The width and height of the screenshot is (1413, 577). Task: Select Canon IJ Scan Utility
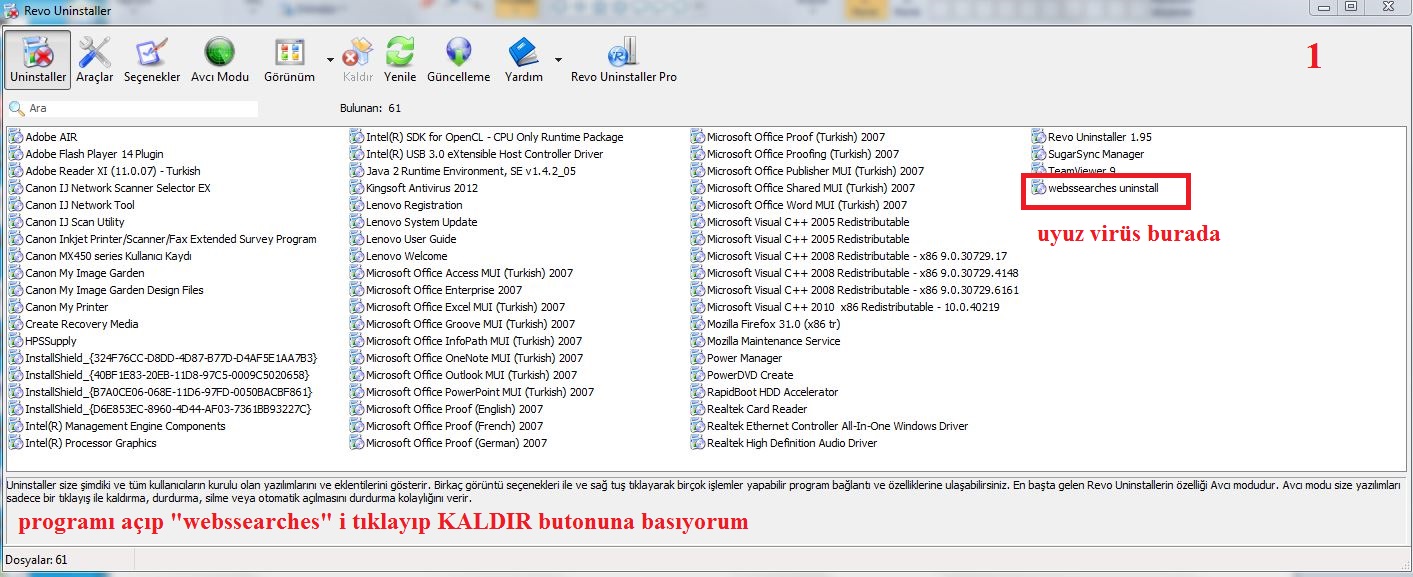coord(67,222)
